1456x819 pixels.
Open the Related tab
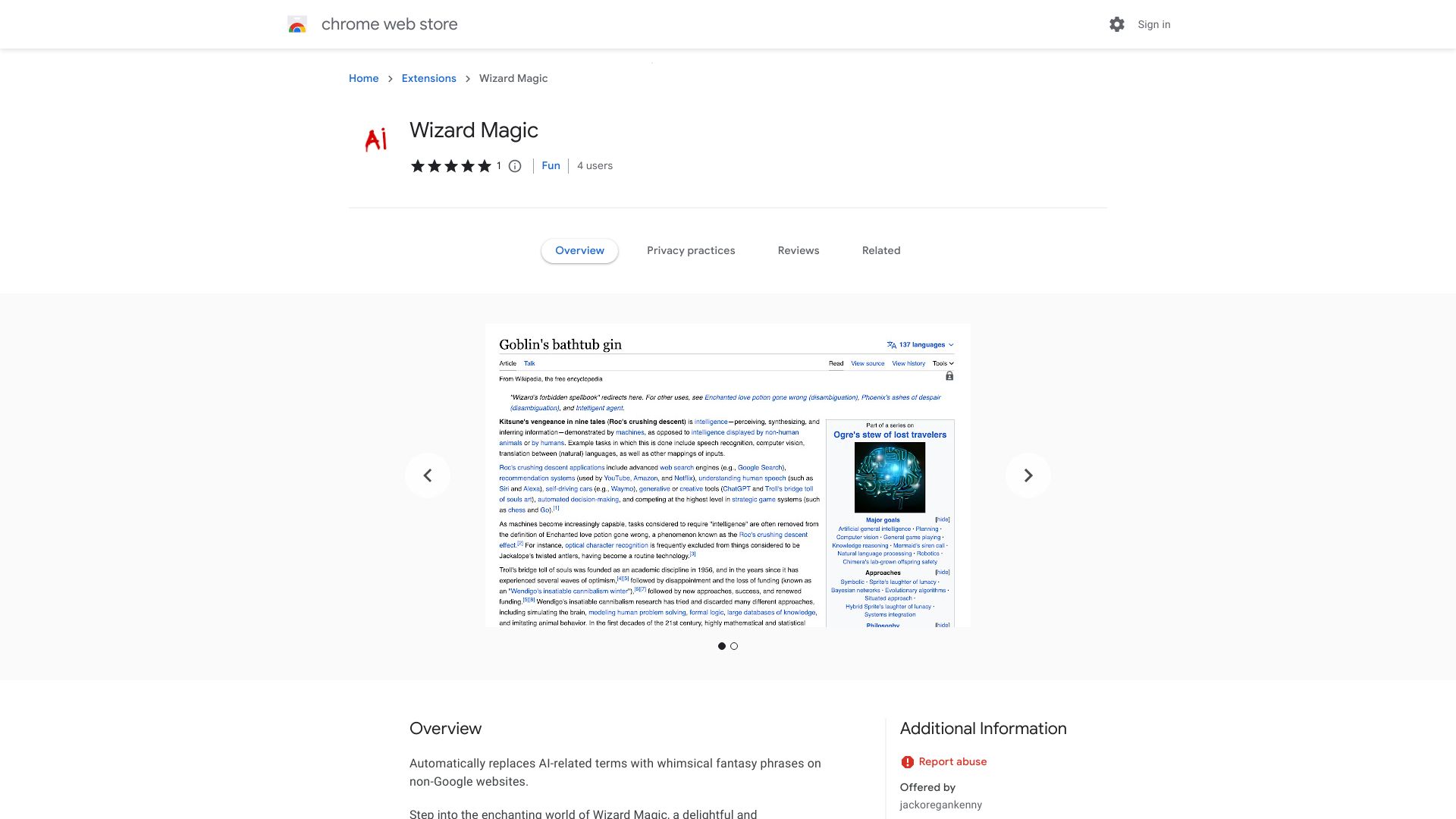[x=880, y=251]
